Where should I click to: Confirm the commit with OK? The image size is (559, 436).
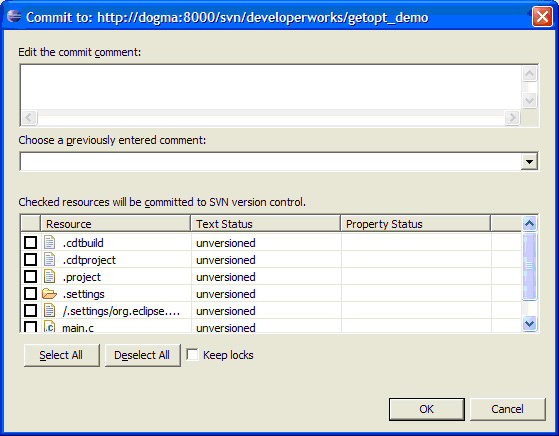coord(427,409)
